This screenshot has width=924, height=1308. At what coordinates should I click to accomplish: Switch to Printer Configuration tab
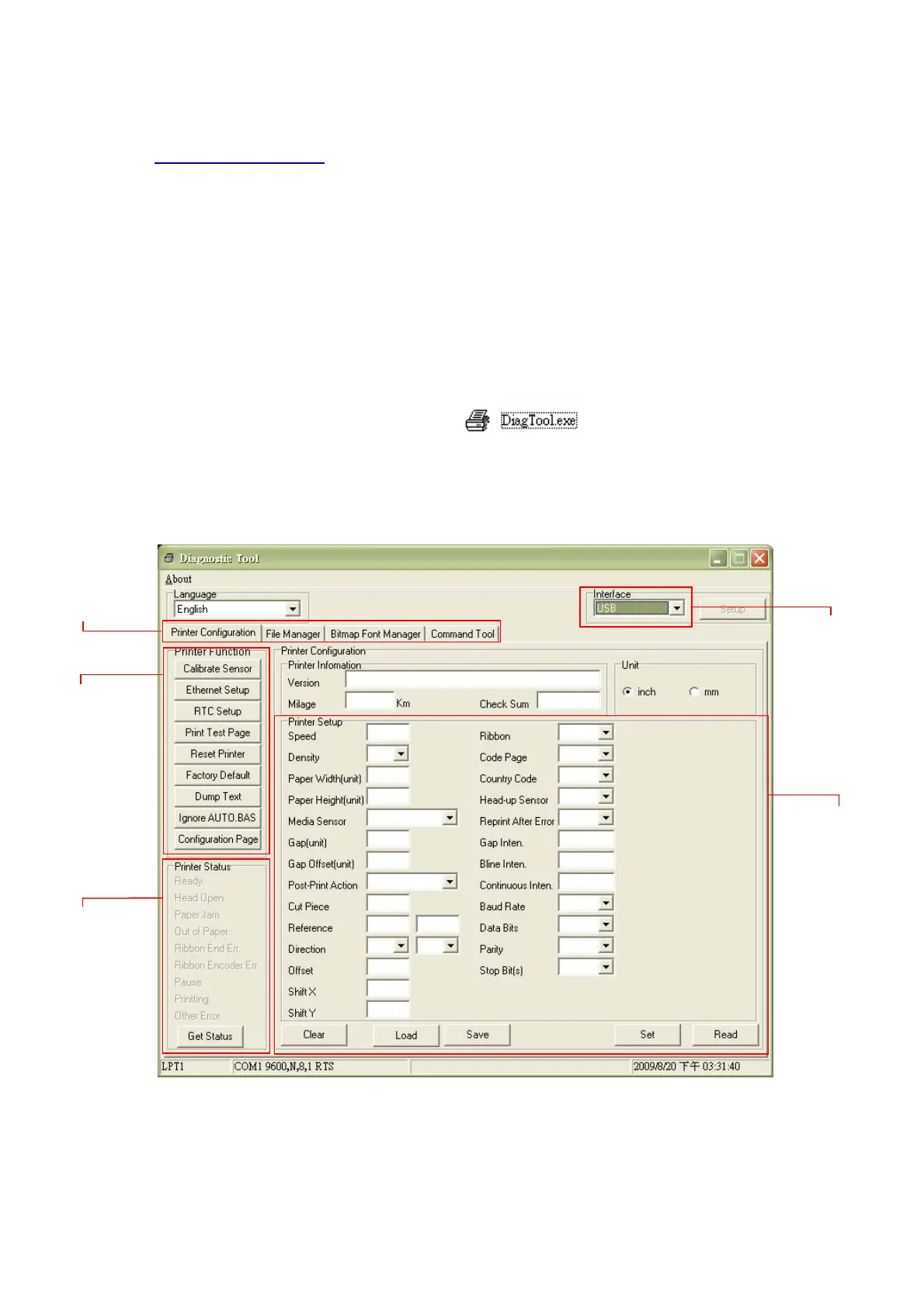pos(213,632)
